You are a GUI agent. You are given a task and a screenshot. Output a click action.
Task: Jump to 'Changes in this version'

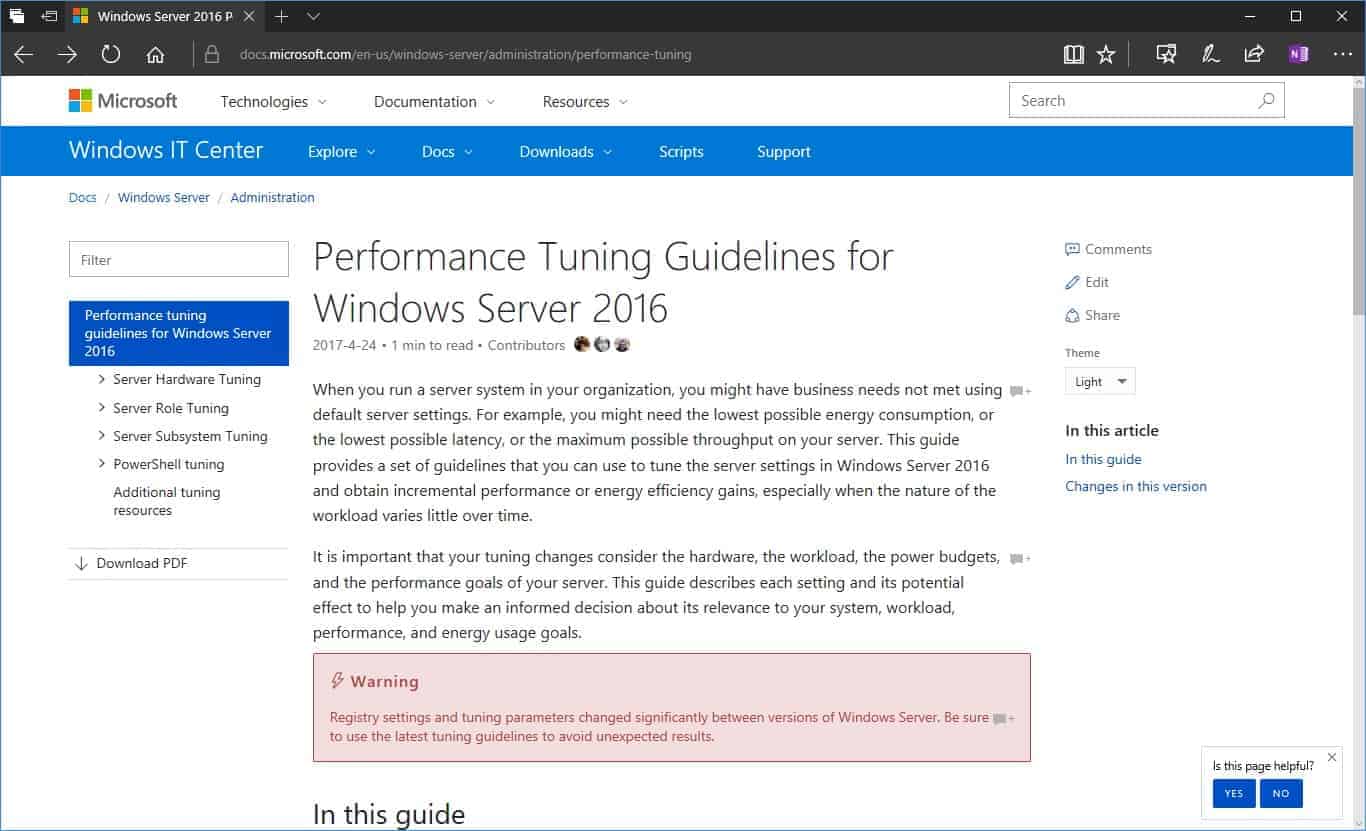(1136, 486)
